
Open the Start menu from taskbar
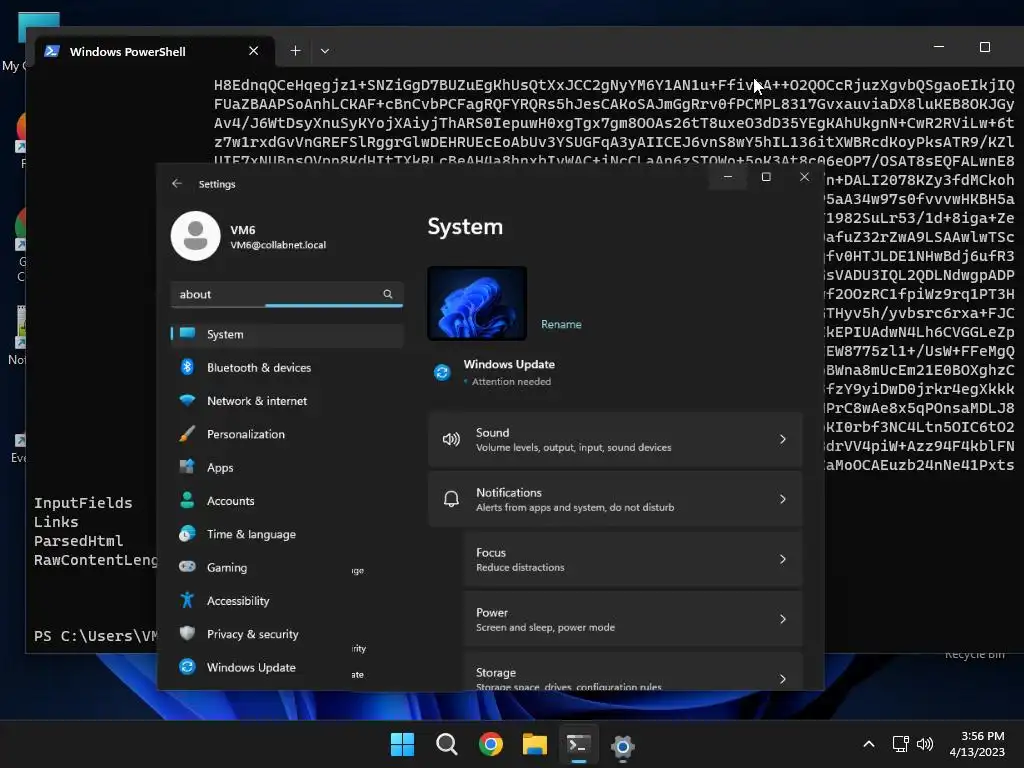[402, 744]
